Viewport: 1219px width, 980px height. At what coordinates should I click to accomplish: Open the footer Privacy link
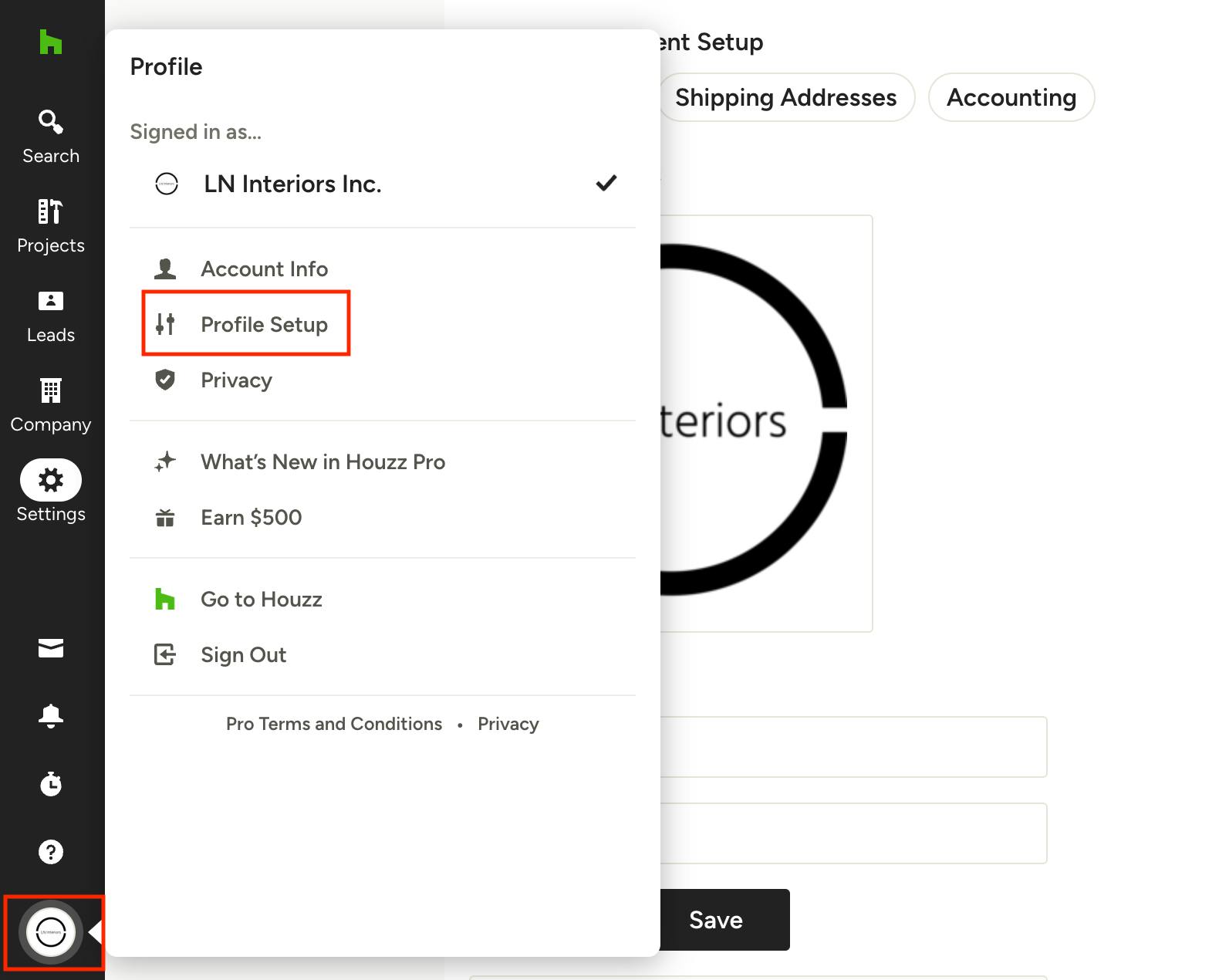click(x=508, y=724)
